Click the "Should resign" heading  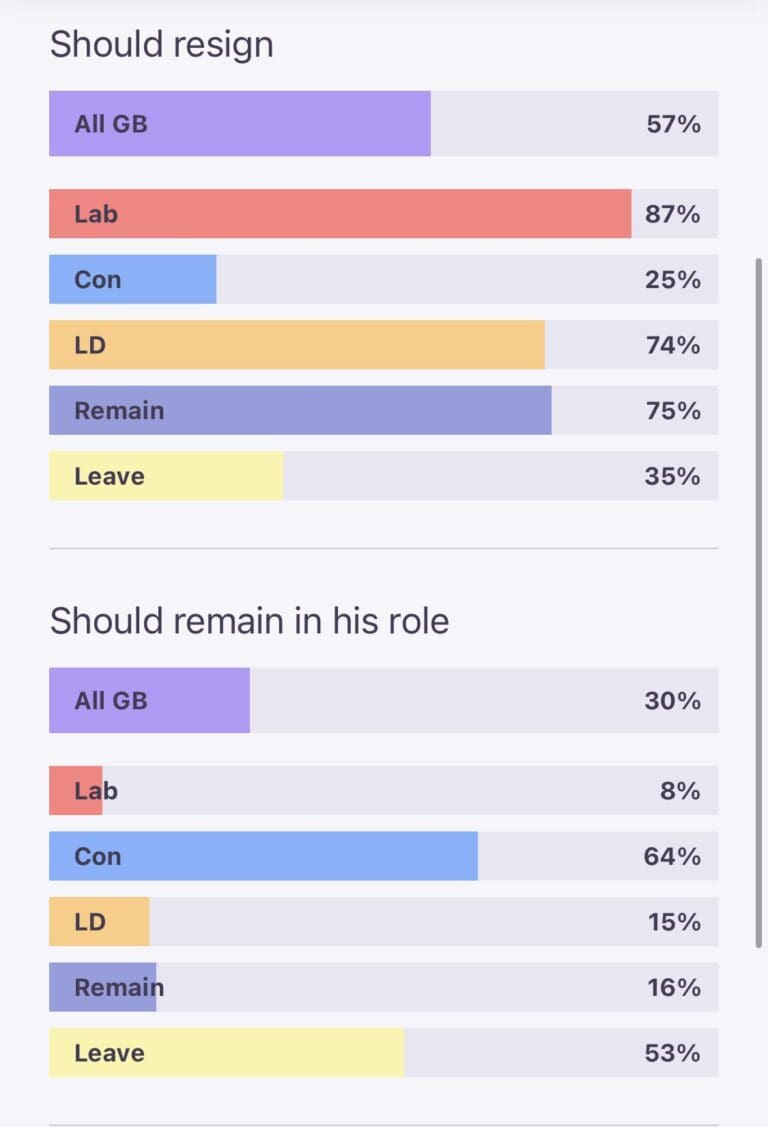pos(161,45)
